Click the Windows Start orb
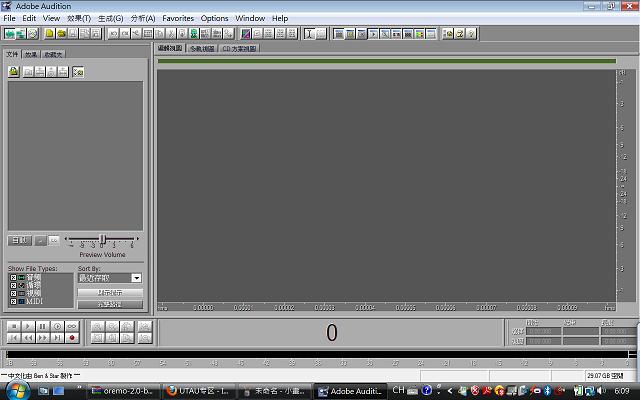The image size is (640, 400). point(17,391)
